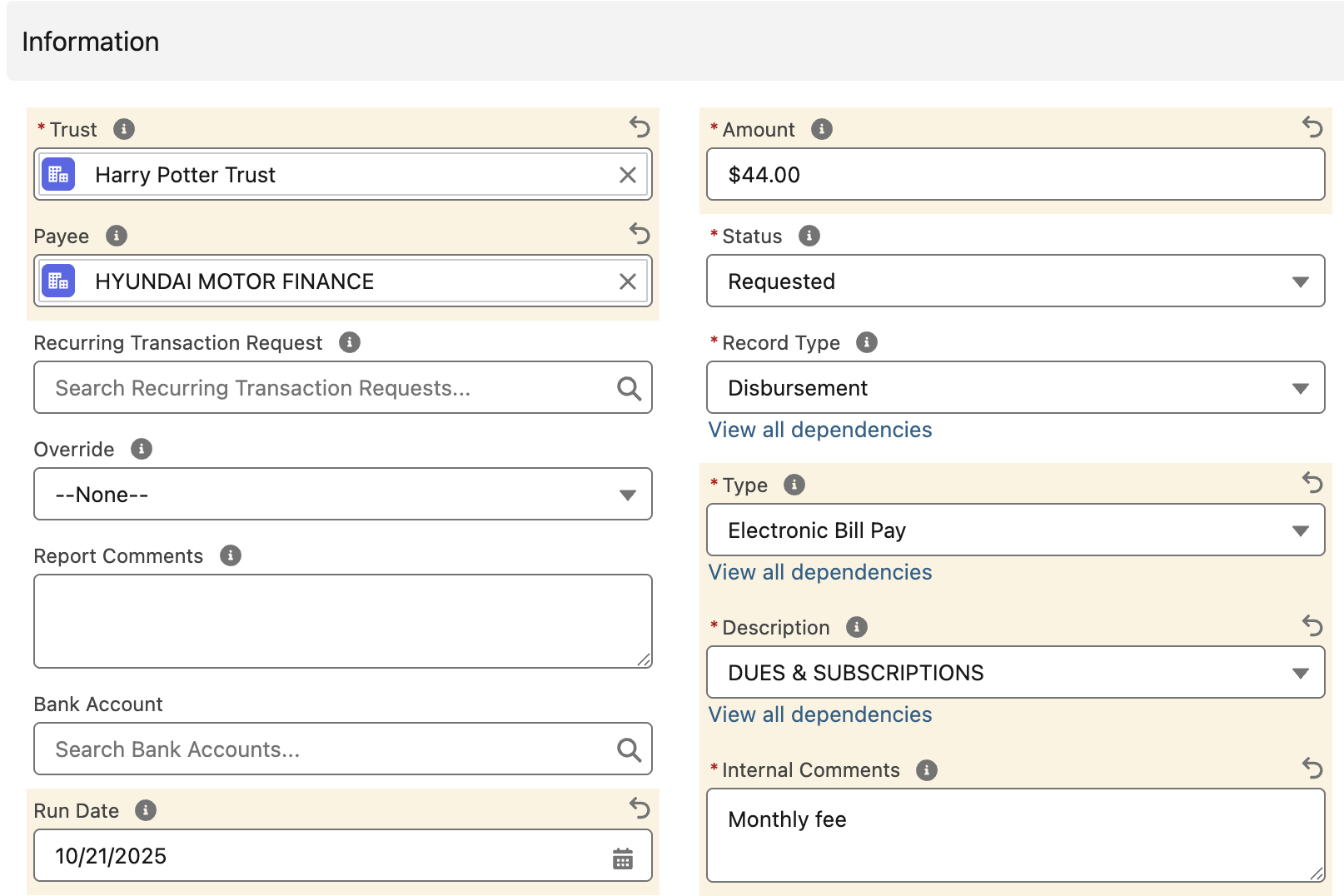Undo changes to the Trust field

[640, 127]
